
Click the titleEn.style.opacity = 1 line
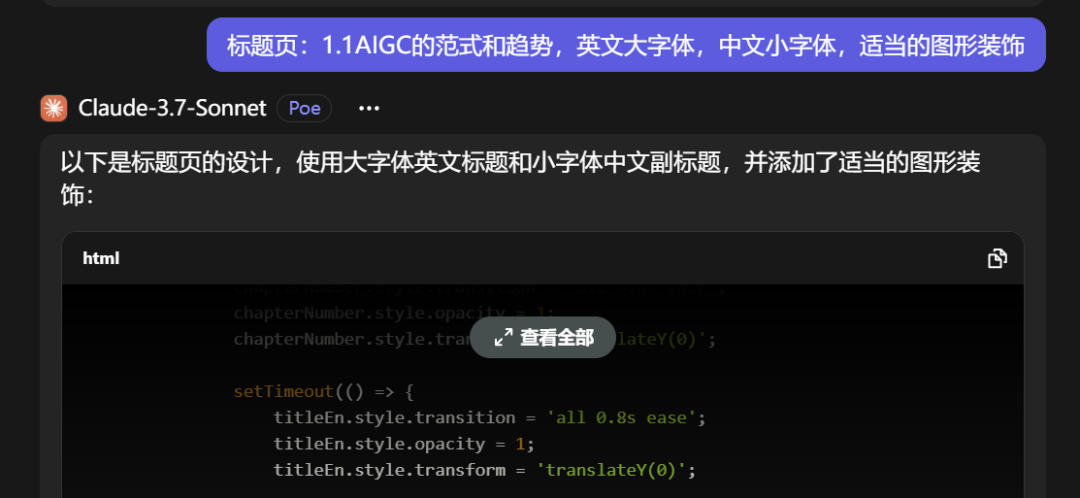[404, 444]
